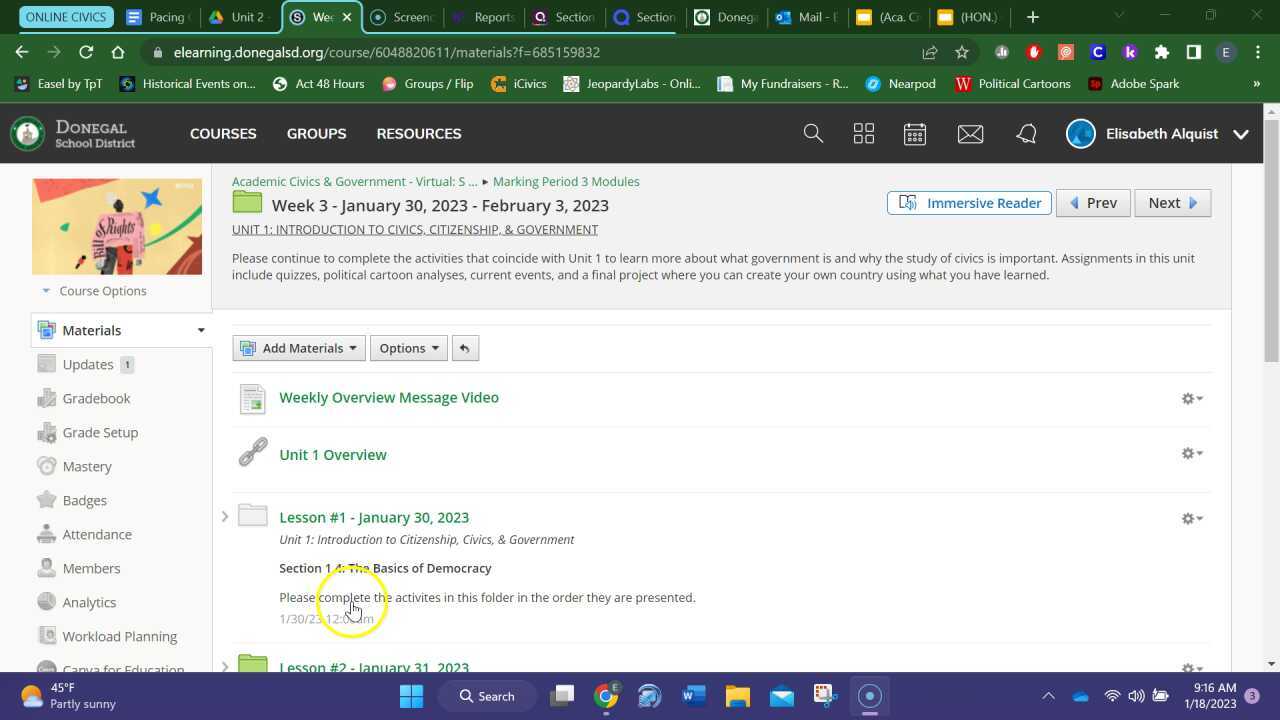The height and width of the screenshot is (720, 1280).
Task: Expand the Lesson #1 folder arrow
Action: point(225,517)
